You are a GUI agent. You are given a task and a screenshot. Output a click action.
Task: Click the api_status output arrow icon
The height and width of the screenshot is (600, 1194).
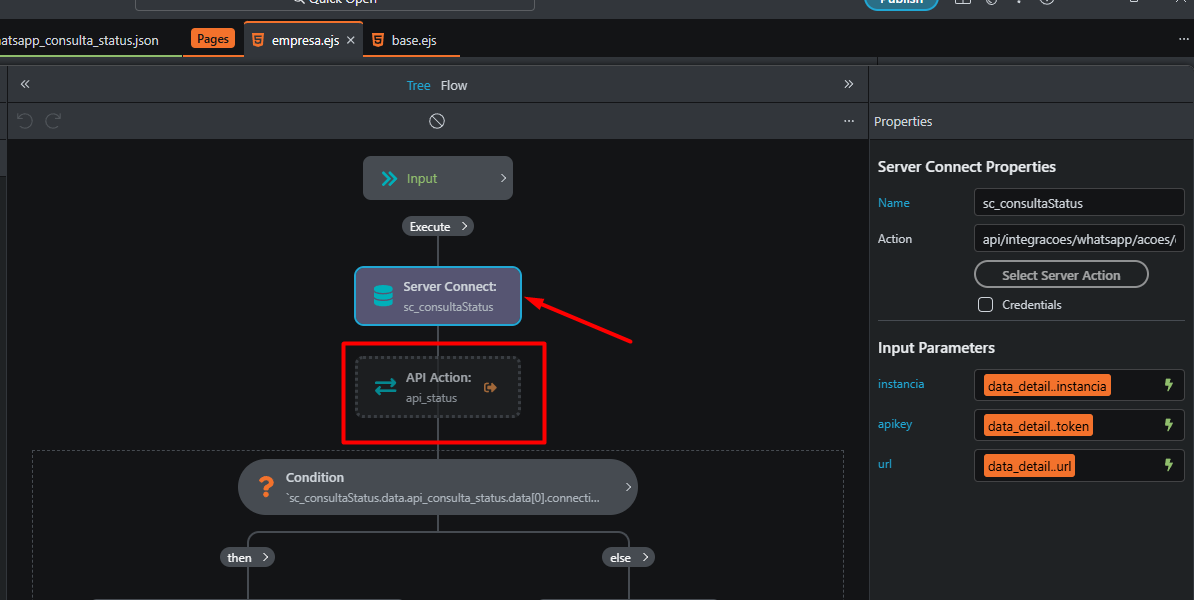point(490,387)
